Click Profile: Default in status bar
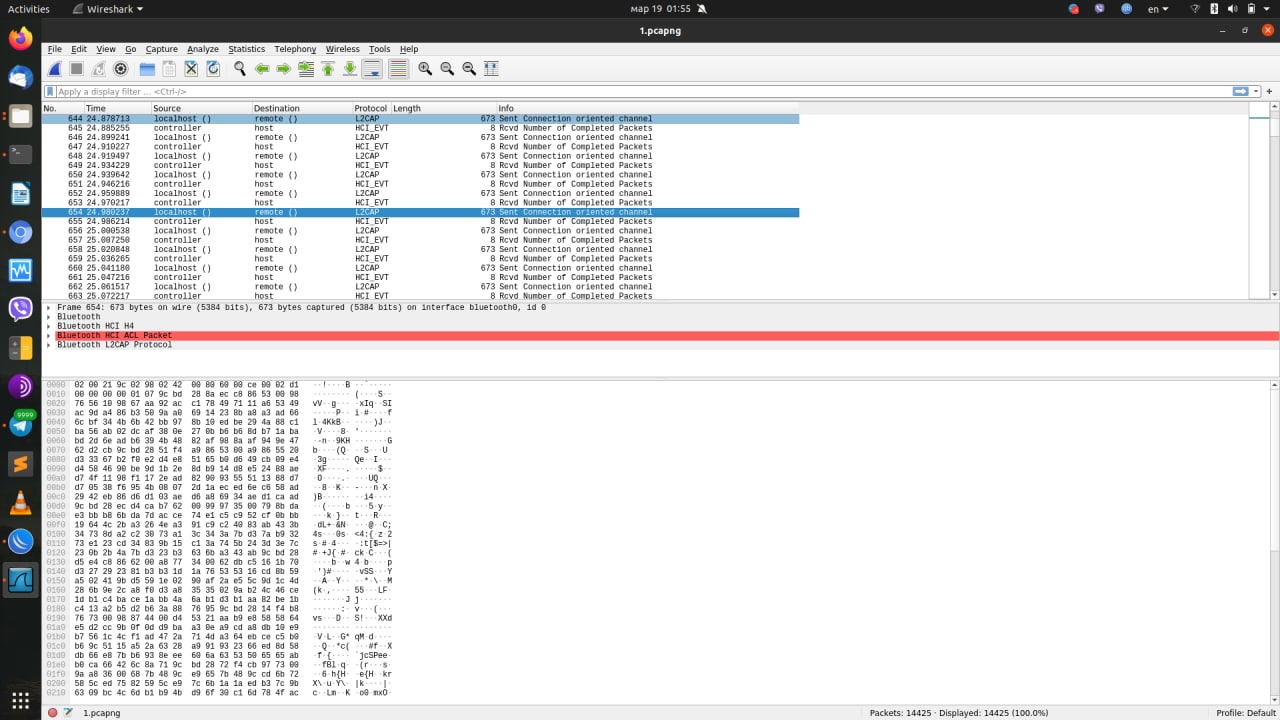Screen dimensions: 1280x720 [x=1246, y=713]
